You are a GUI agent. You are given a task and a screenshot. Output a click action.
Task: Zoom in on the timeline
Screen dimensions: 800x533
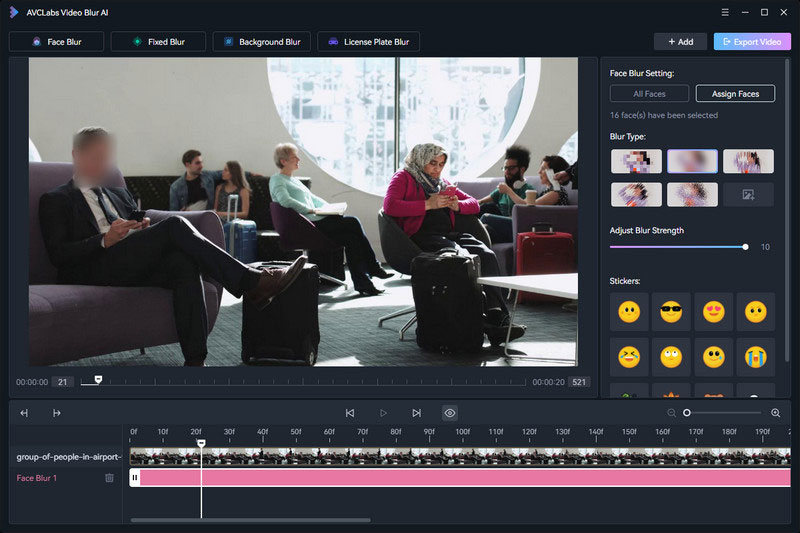(776, 412)
